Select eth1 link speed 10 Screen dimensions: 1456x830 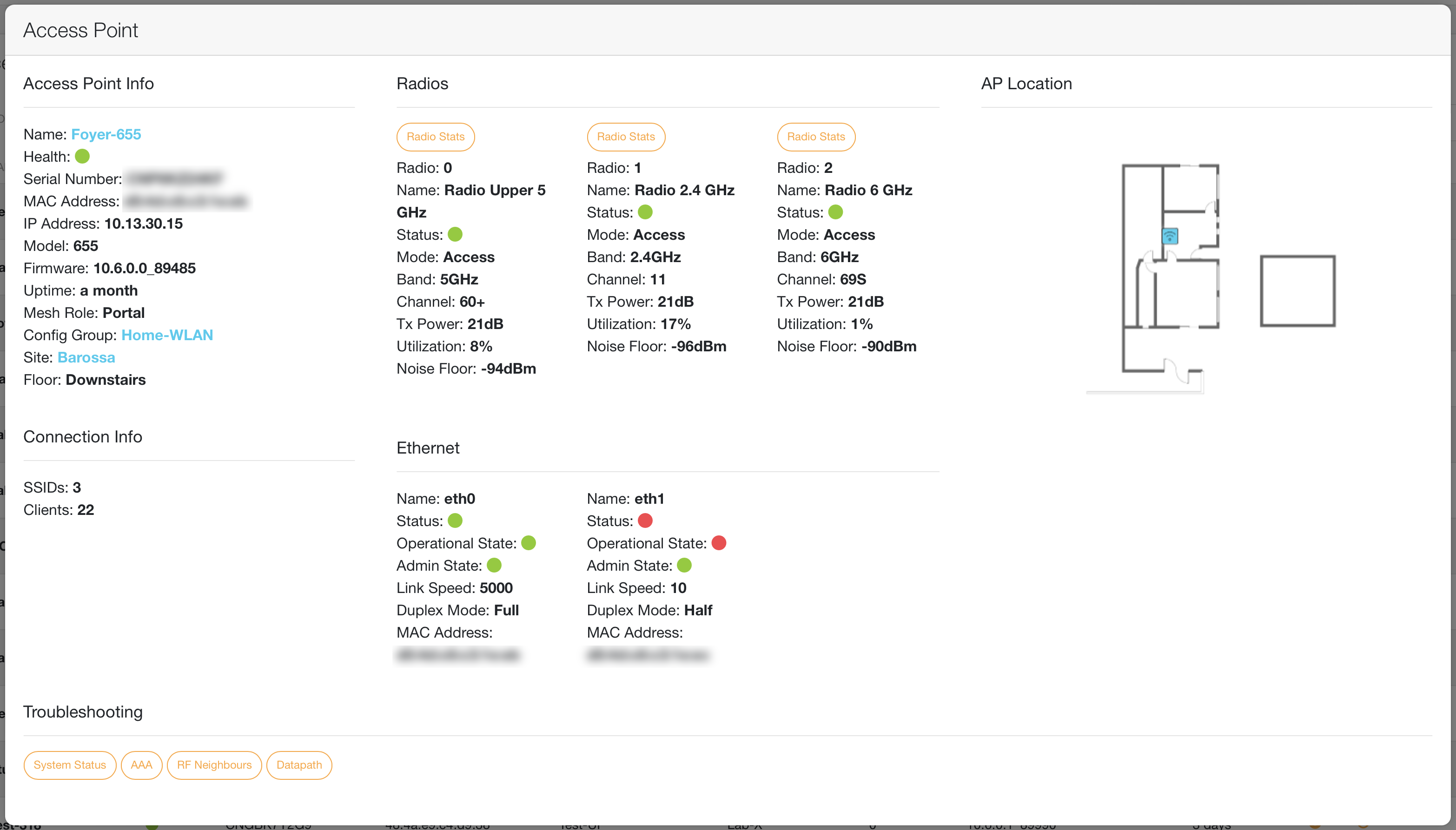(678, 588)
